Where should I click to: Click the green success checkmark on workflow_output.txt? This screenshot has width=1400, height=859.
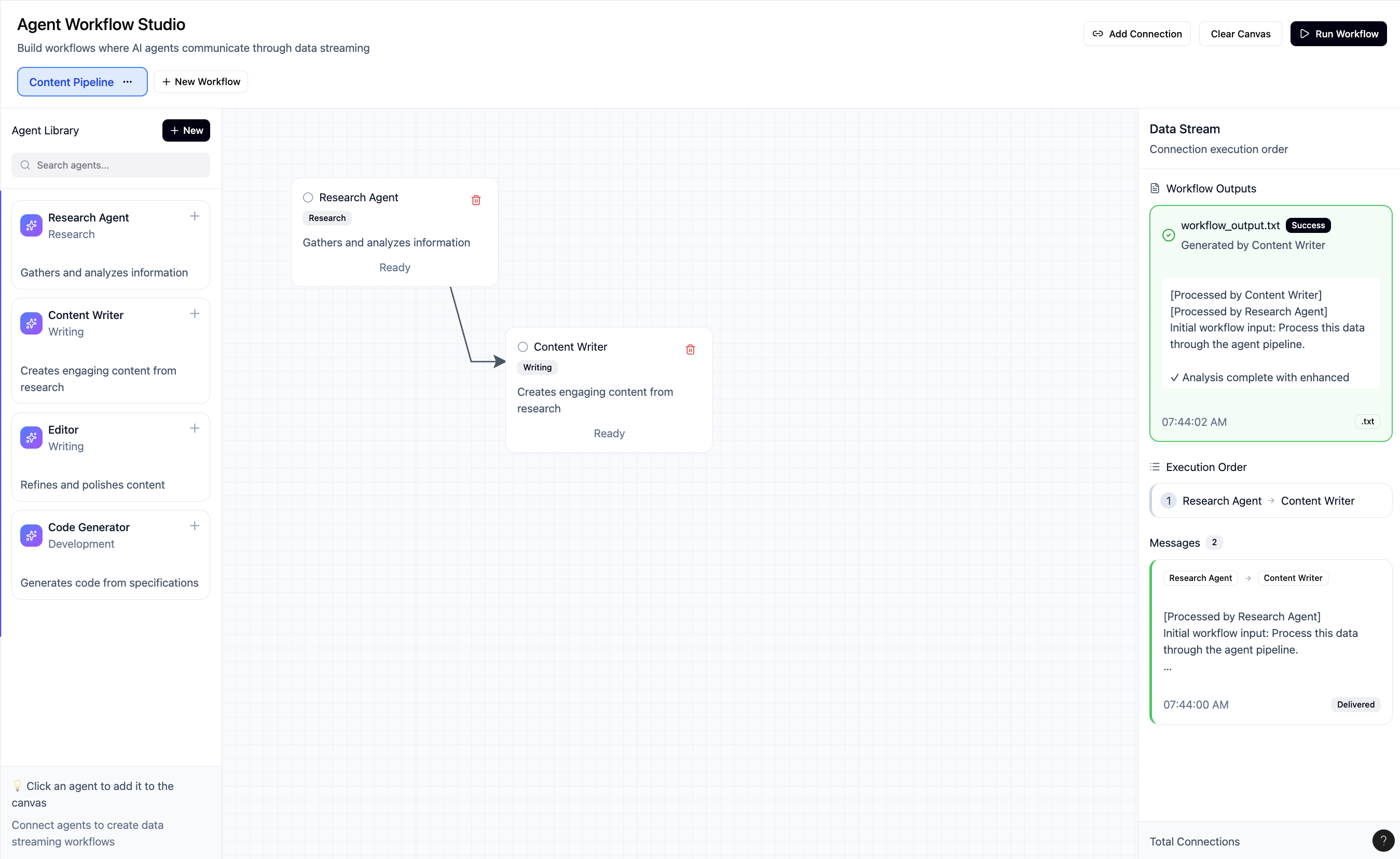1168,235
